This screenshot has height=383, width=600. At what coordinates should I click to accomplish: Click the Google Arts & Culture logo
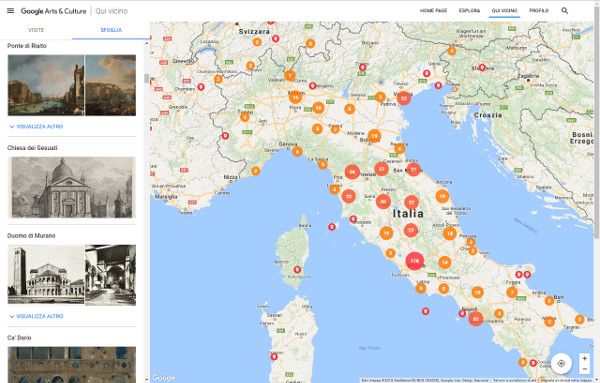click(54, 11)
